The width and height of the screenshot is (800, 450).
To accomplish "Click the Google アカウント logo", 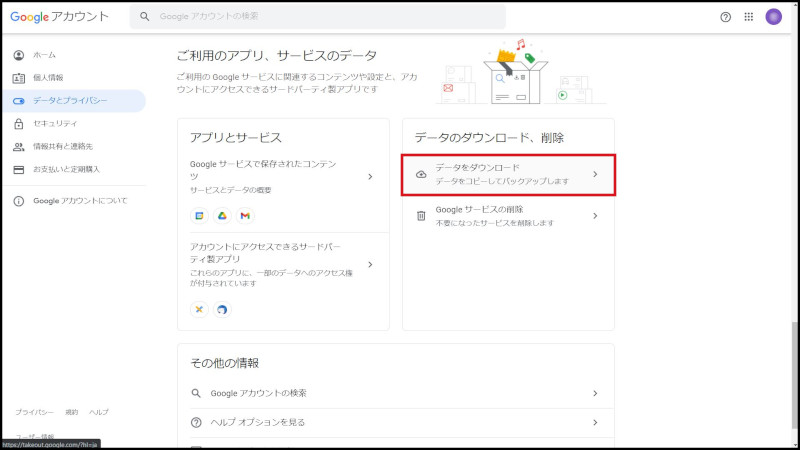I will pos(63,17).
